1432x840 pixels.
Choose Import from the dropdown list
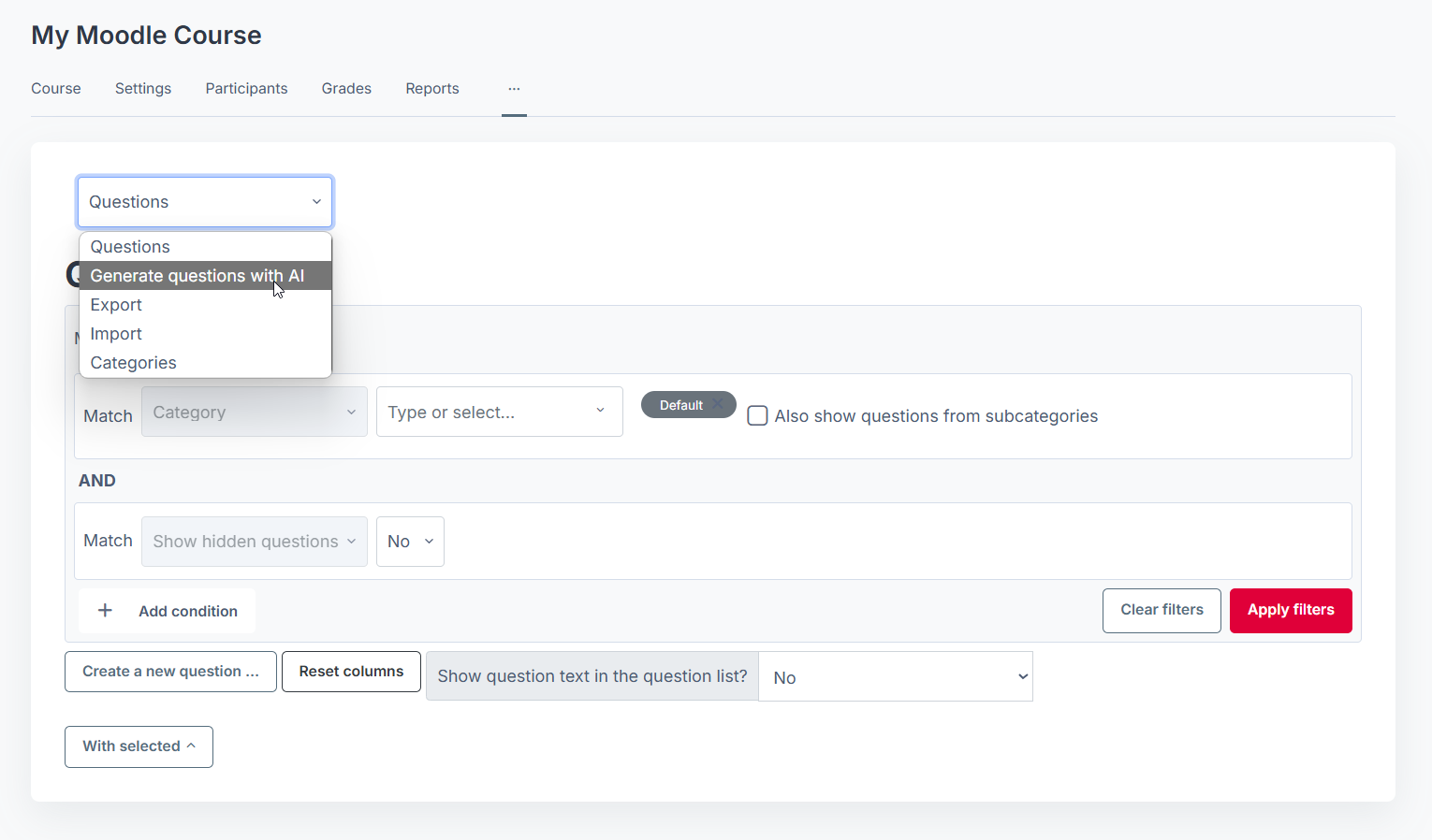pyautogui.click(x=116, y=334)
